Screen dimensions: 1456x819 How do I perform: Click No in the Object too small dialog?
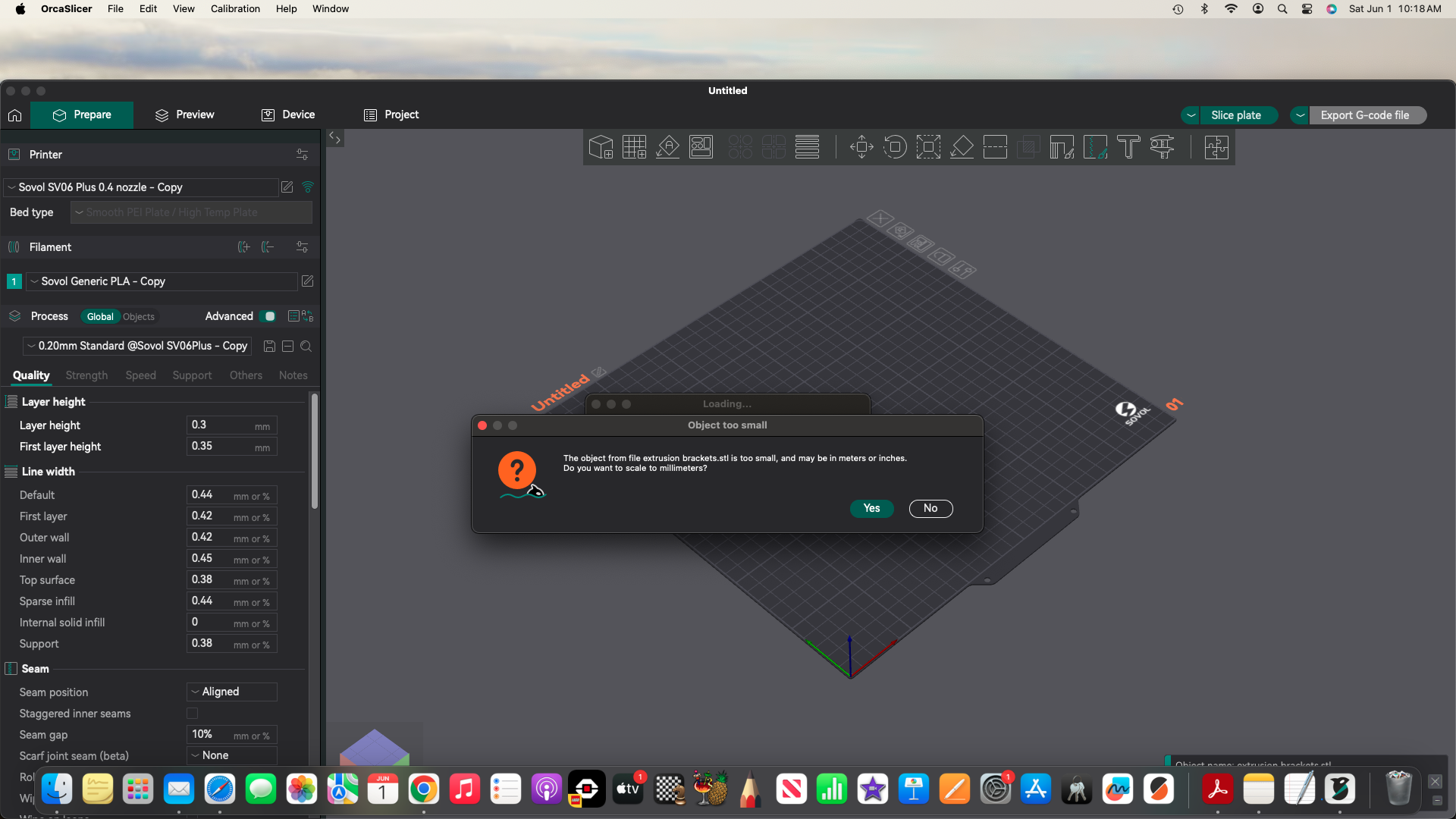click(930, 508)
